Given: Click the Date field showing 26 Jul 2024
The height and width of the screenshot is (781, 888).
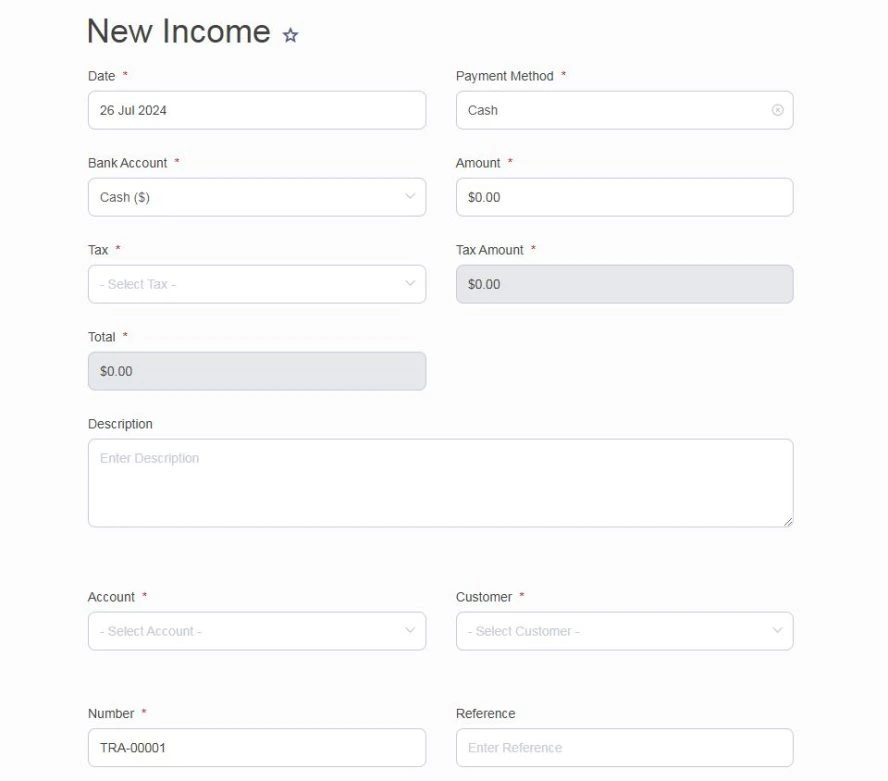Looking at the screenshot, I should [x=256, y=110].
